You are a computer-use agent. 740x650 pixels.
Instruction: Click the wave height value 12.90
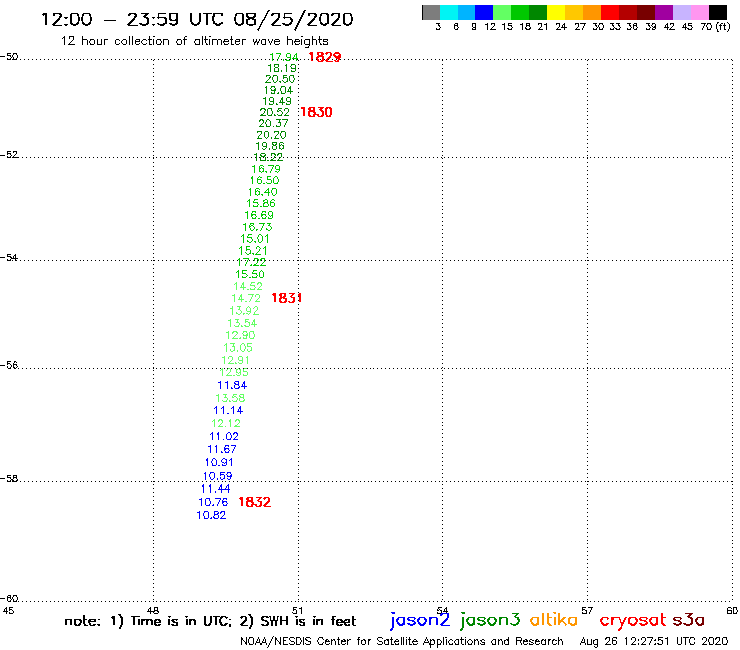point(241,335)
